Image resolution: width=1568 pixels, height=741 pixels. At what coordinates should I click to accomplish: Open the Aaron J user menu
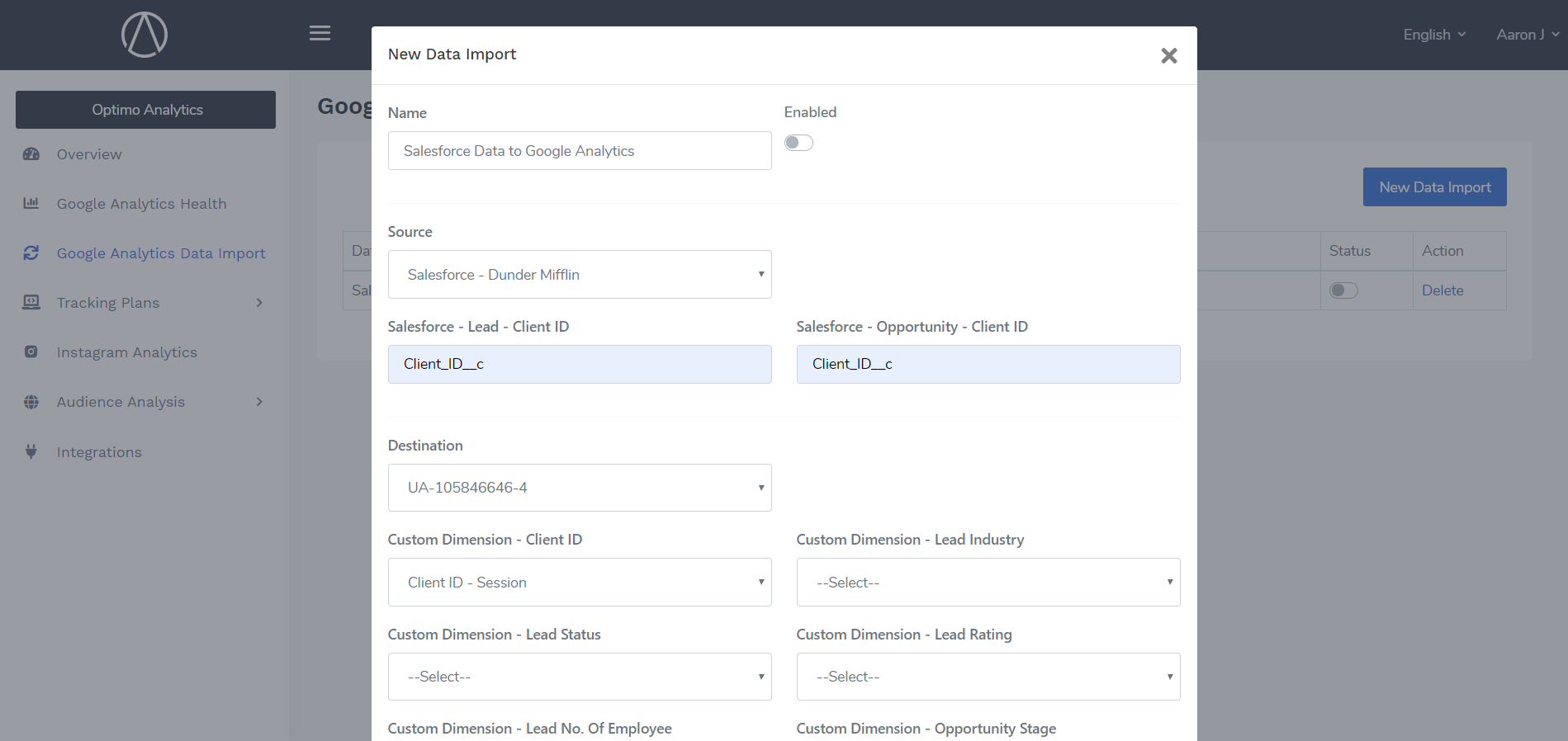[x=1528, y=35]
